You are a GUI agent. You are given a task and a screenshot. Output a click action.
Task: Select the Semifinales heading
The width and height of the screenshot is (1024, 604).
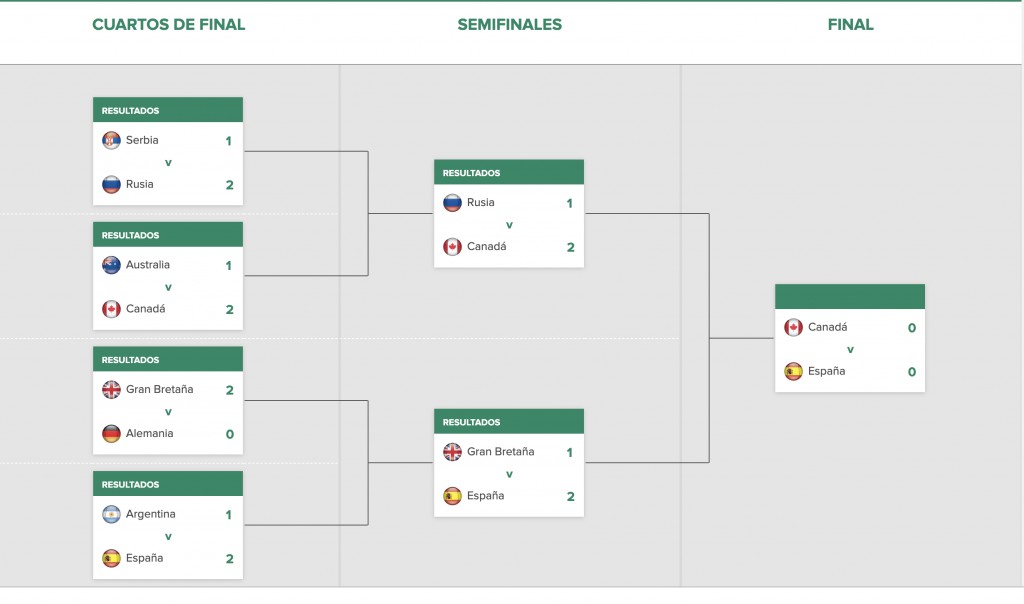[x=509, y=25]
